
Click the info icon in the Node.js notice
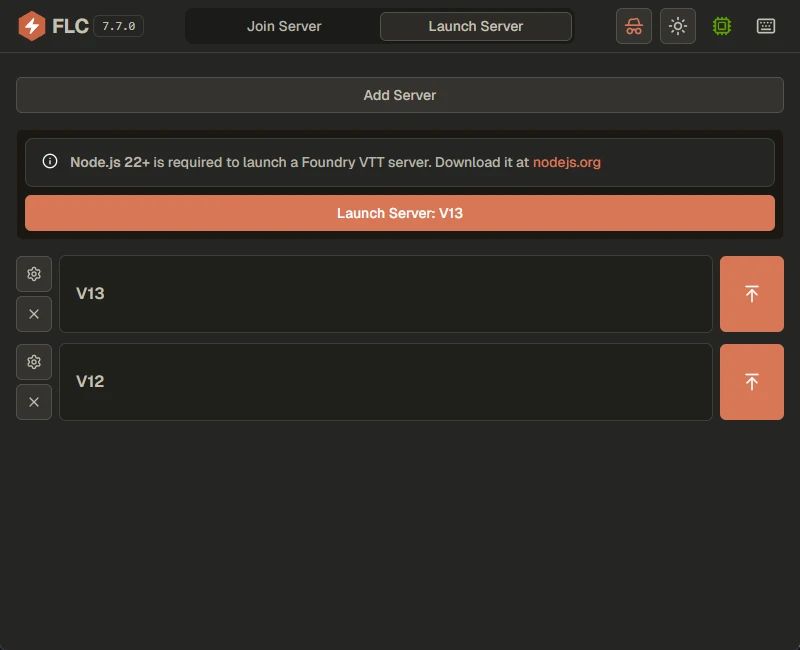coord(50,161)
